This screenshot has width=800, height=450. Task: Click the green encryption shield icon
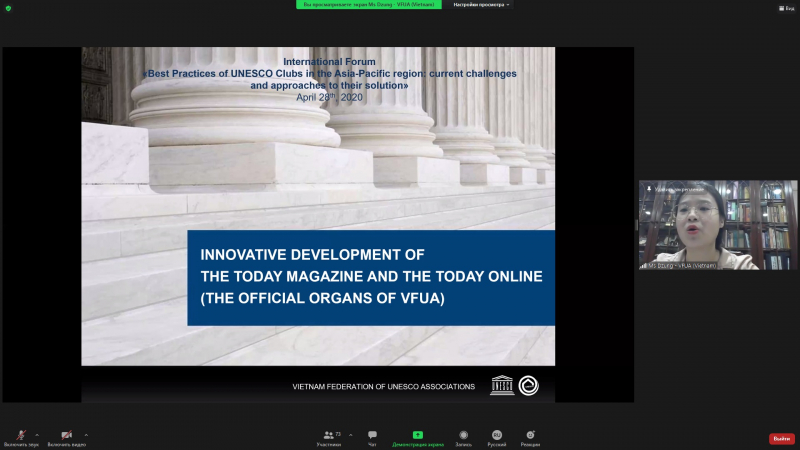pyautogui.click(x=8, y=8)
